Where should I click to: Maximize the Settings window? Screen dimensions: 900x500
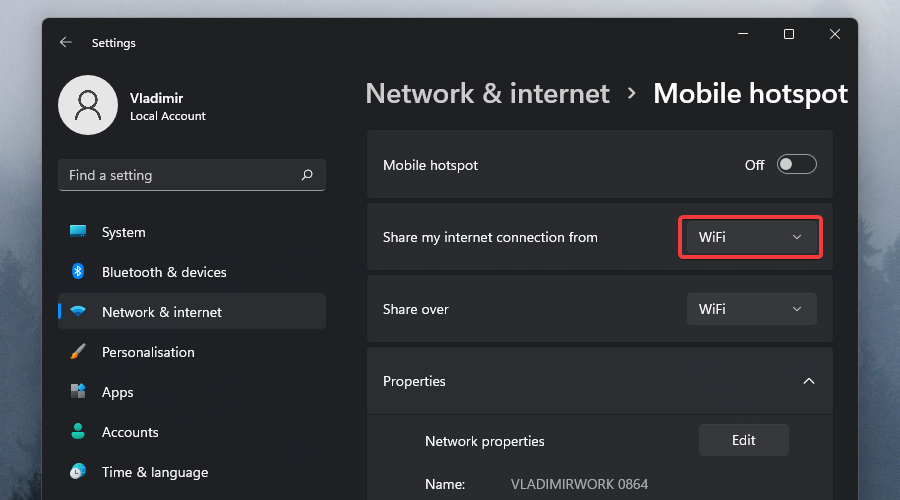tap(789, 34)
